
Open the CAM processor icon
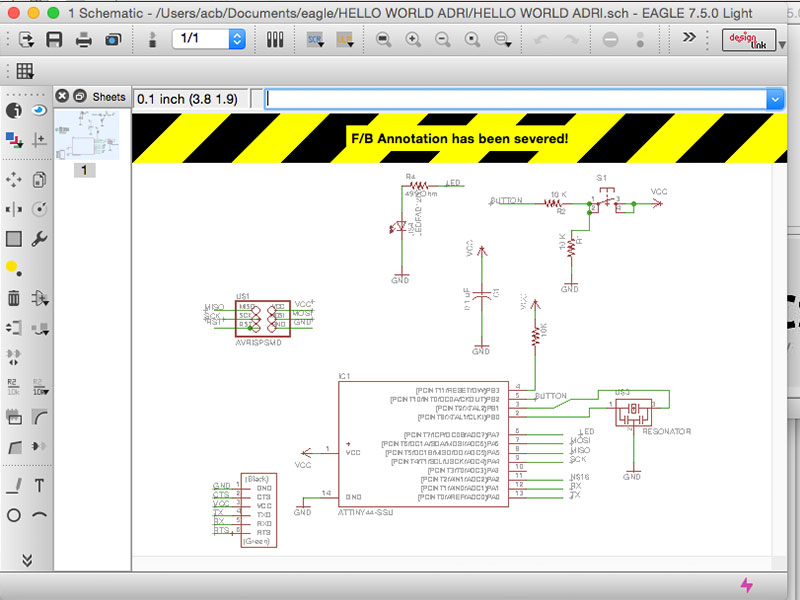pyautogui.click(x=113, y=39)
